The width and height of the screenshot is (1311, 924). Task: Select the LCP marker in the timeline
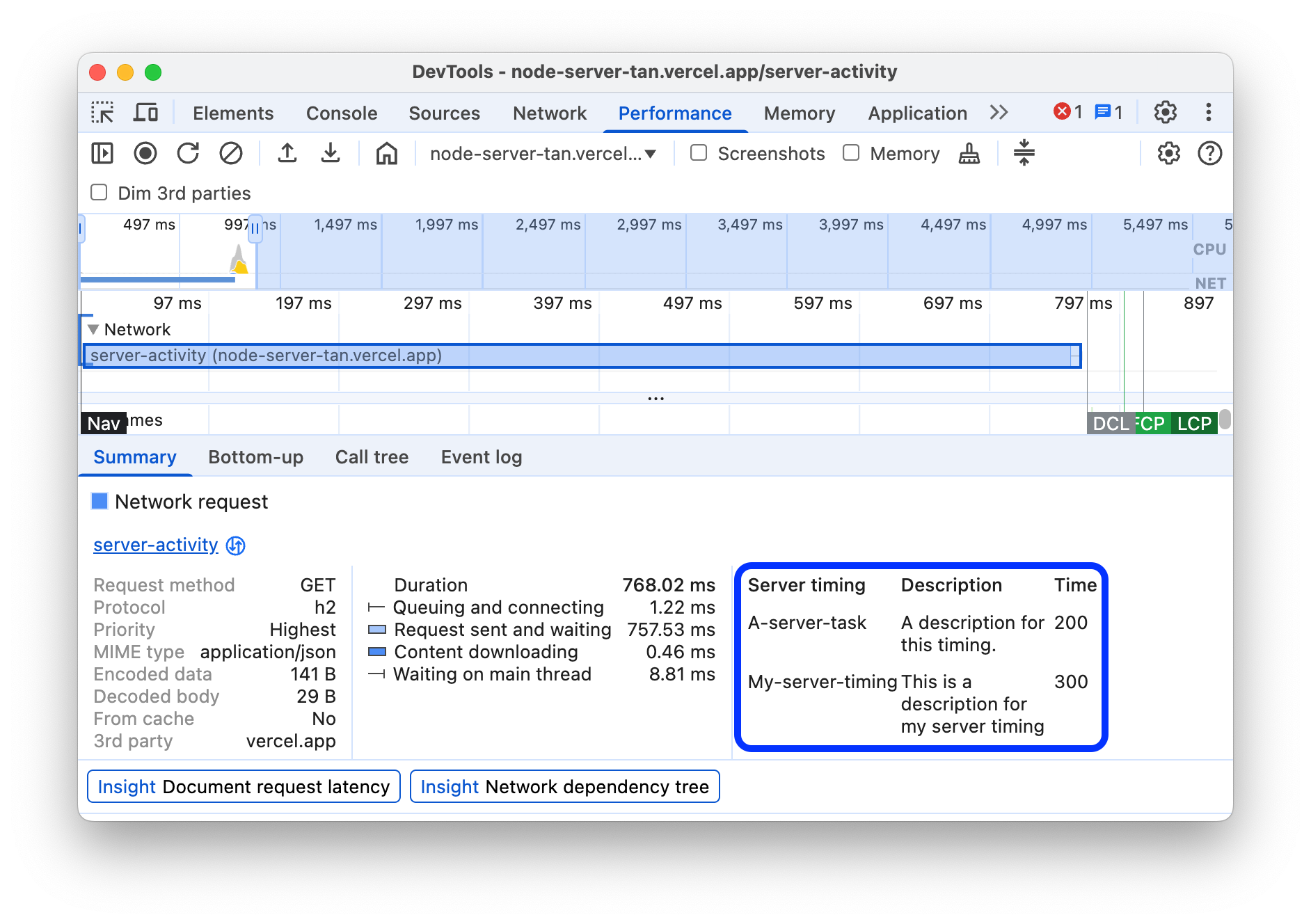tap(1194, 422)
